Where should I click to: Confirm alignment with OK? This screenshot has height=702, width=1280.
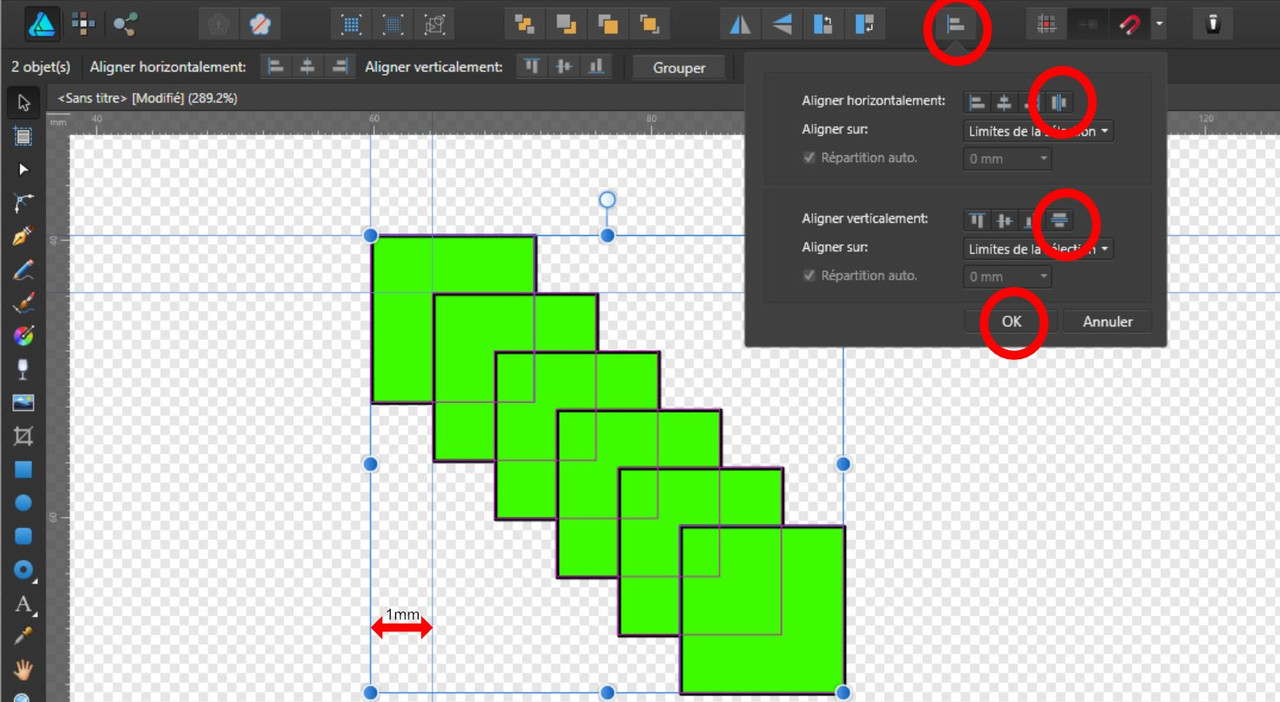[x=1011, y=322]
